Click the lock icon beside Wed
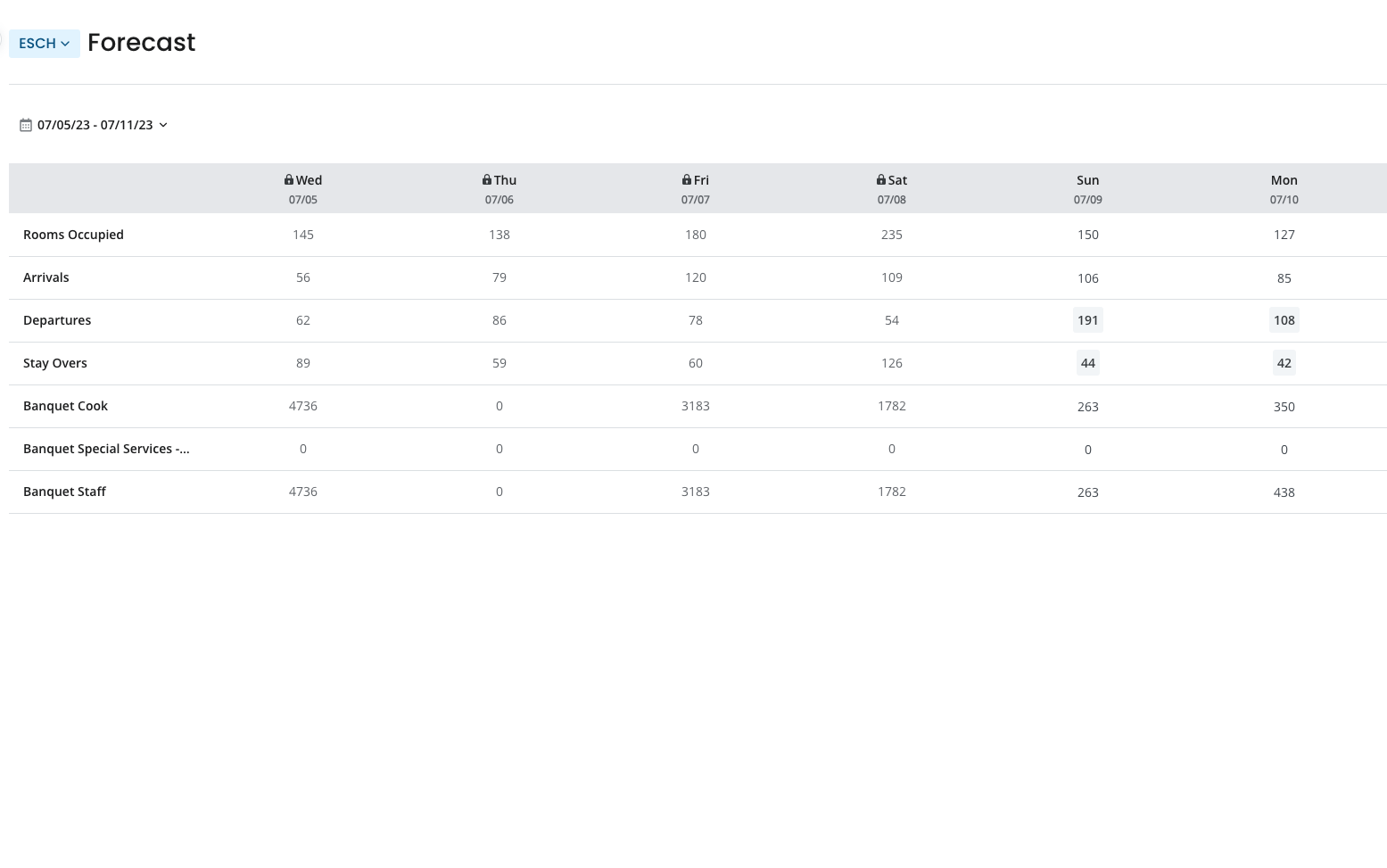This screenshot has width=1387, height=868. pos(289,179)
